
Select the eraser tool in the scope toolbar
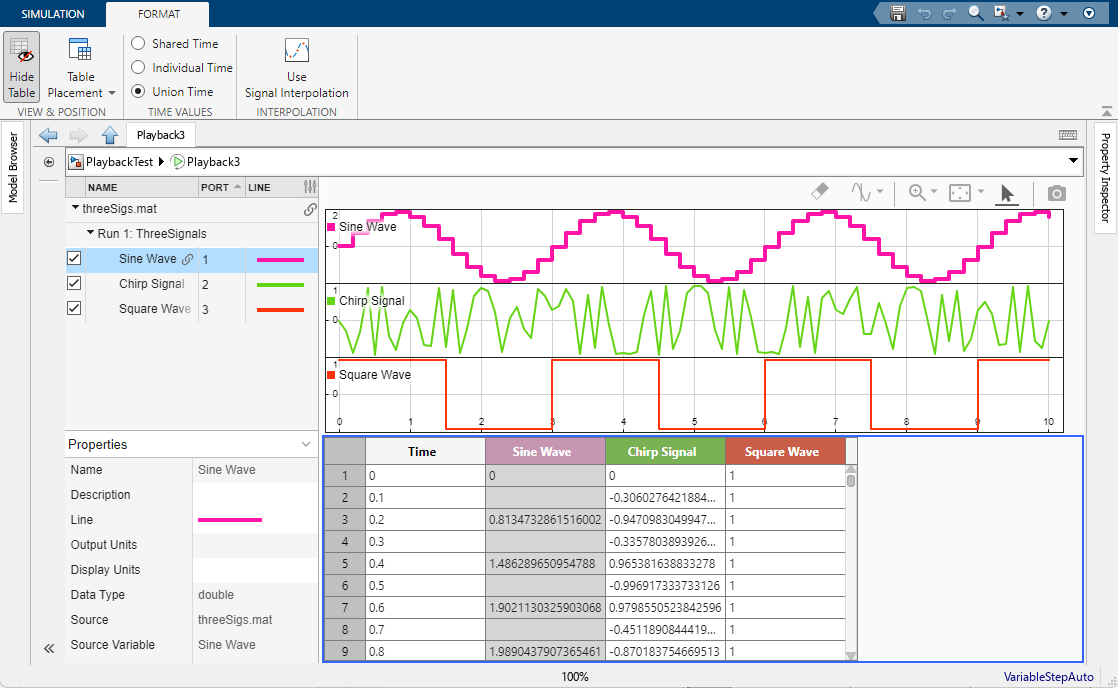point(819,191)
